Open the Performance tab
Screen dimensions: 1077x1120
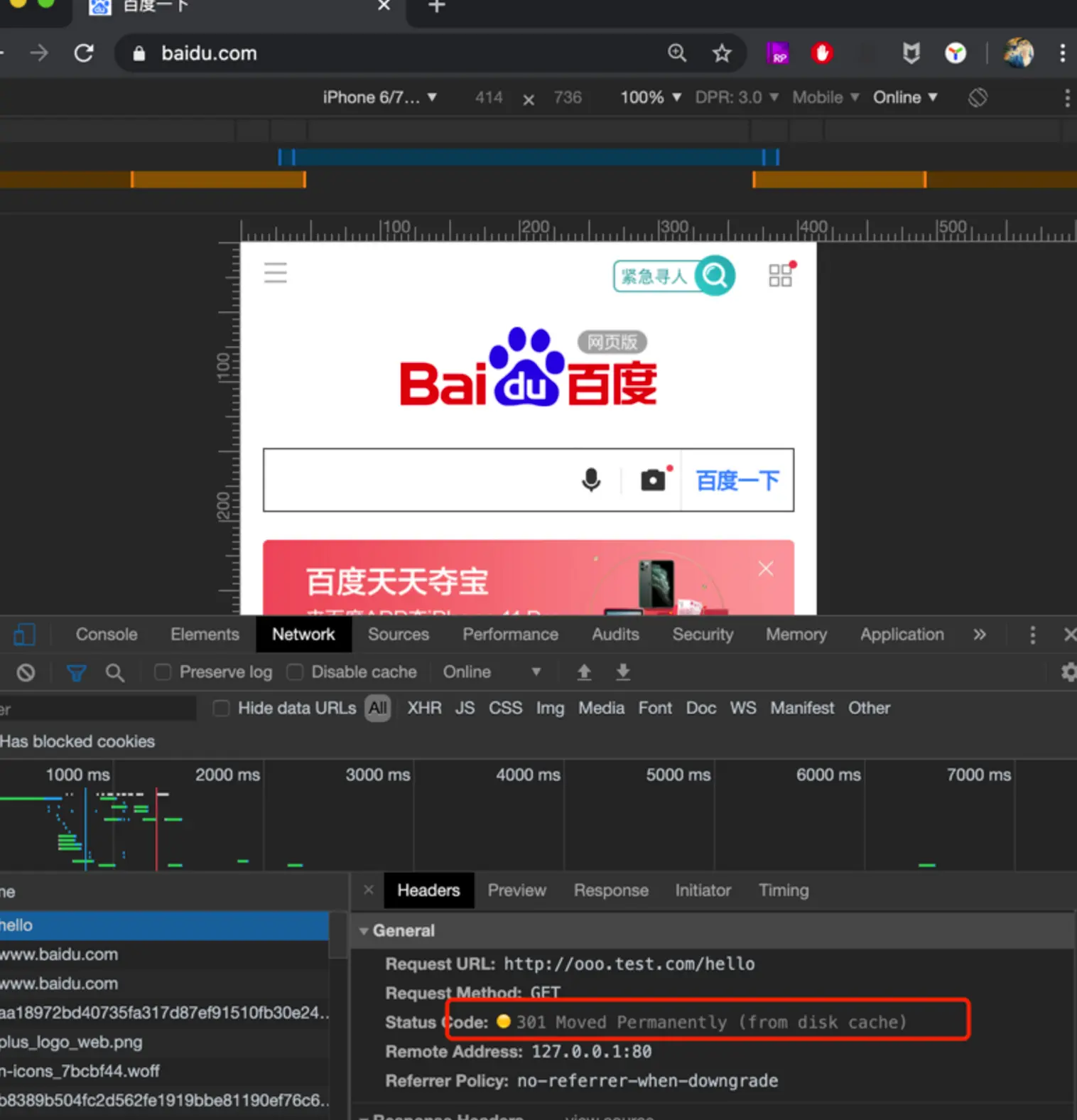pyautogui.click(x=510, y=635)
